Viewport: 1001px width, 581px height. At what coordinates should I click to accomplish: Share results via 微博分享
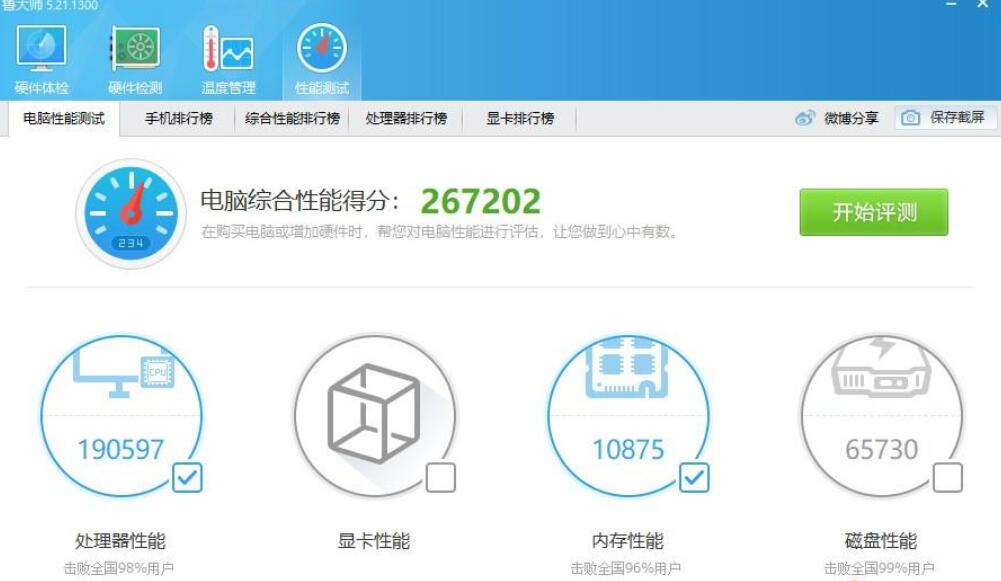coord(834,118)
